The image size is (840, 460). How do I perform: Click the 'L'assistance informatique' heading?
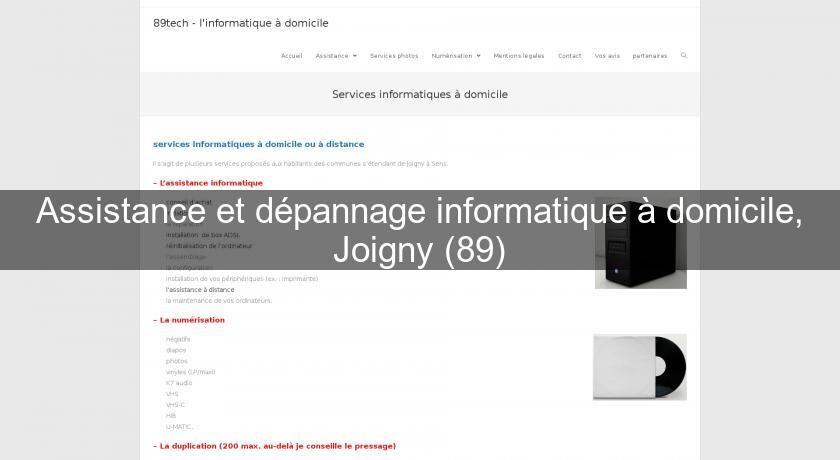[208, 183]
